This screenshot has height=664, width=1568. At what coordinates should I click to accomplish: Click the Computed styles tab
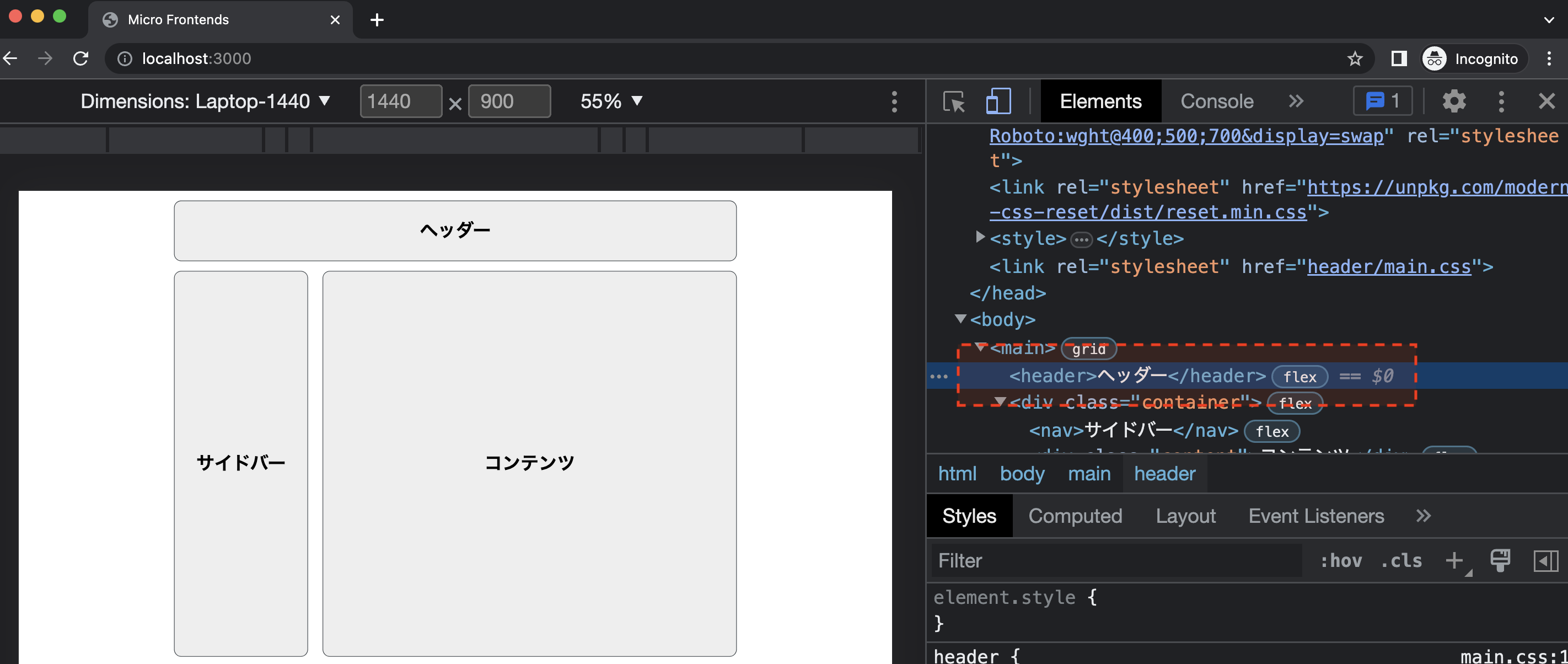tap(1074, 516)
